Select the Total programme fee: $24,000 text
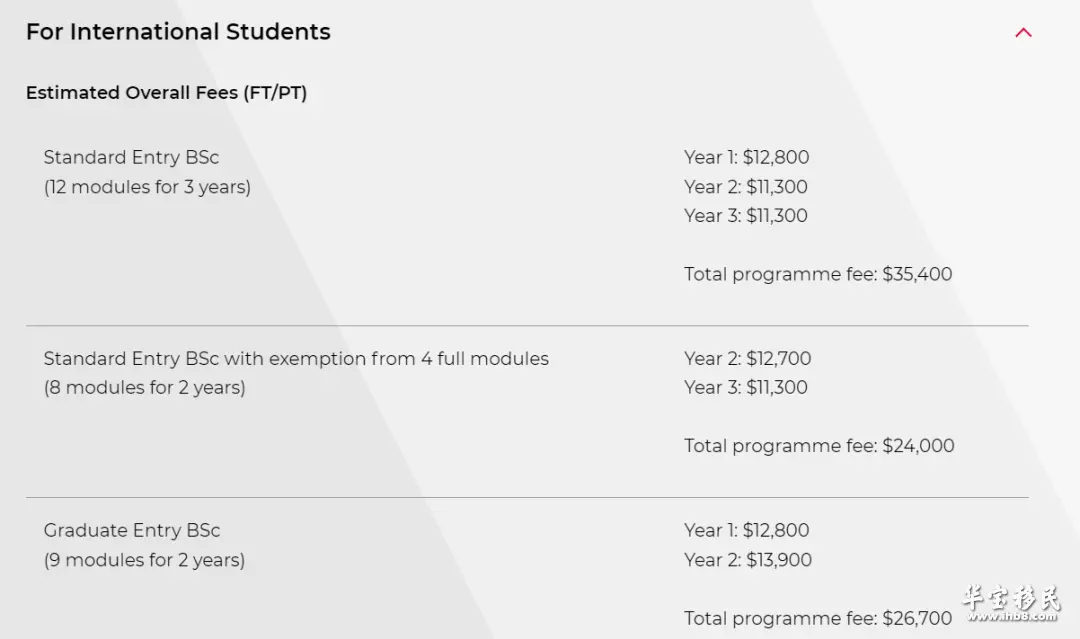This screenshot has height=639, width=1080. 820,446
